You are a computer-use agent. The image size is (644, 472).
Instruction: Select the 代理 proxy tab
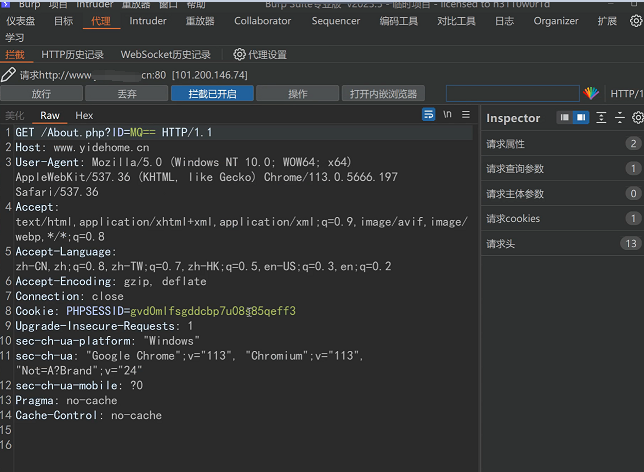(x=101, y=21)
